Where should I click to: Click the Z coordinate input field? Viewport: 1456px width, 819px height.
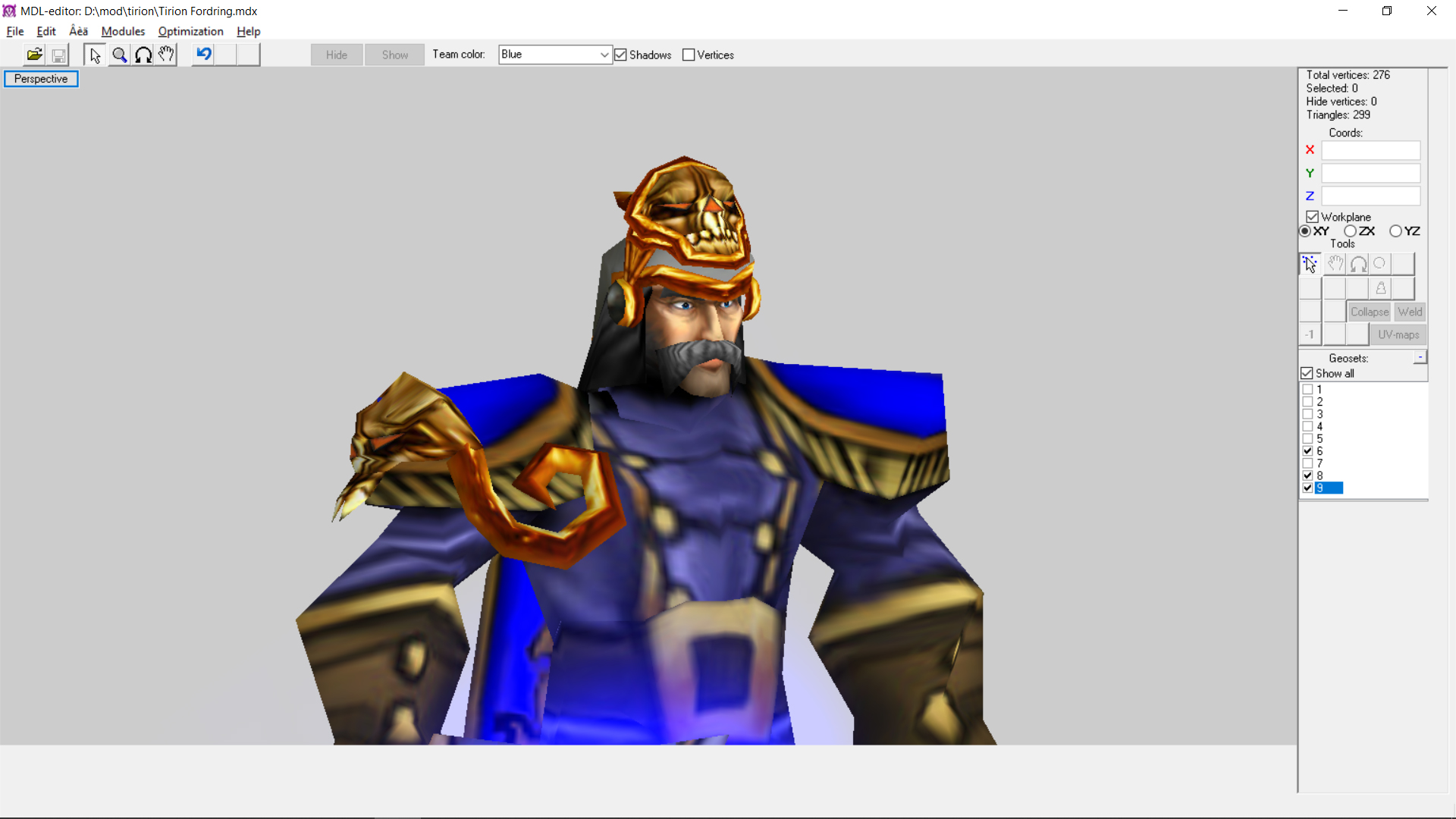tap(1370, 196)
